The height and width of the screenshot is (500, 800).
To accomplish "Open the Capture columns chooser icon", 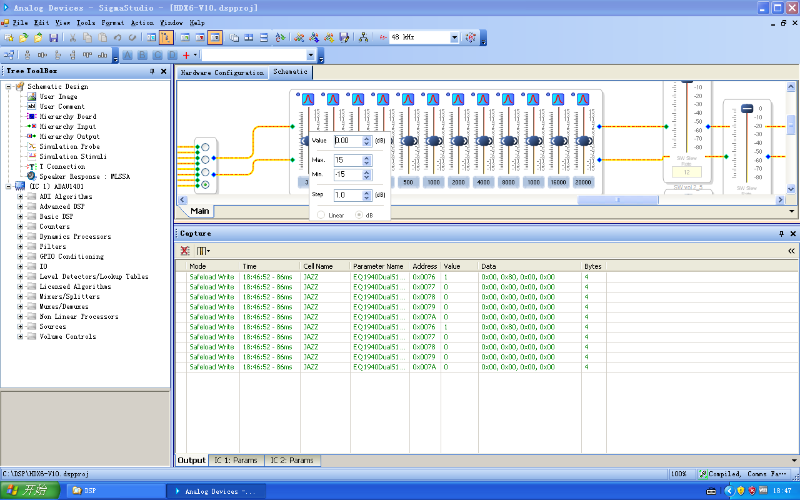I will pos(203,251).
